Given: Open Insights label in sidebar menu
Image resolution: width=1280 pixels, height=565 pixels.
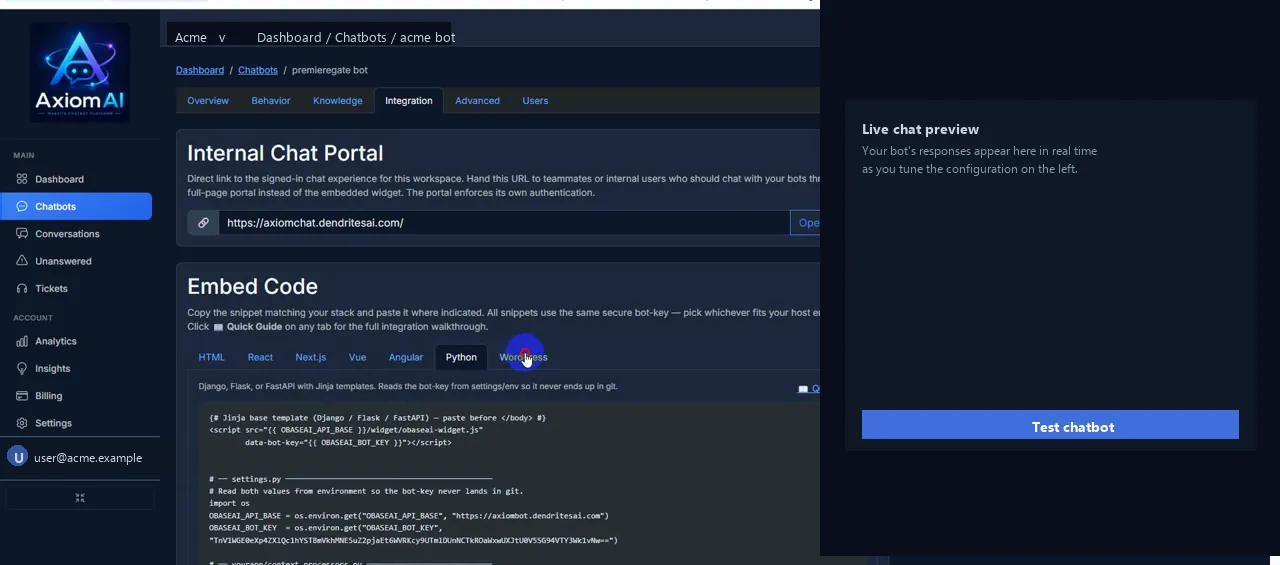Looking at the screenshot, I should [53, 368].
